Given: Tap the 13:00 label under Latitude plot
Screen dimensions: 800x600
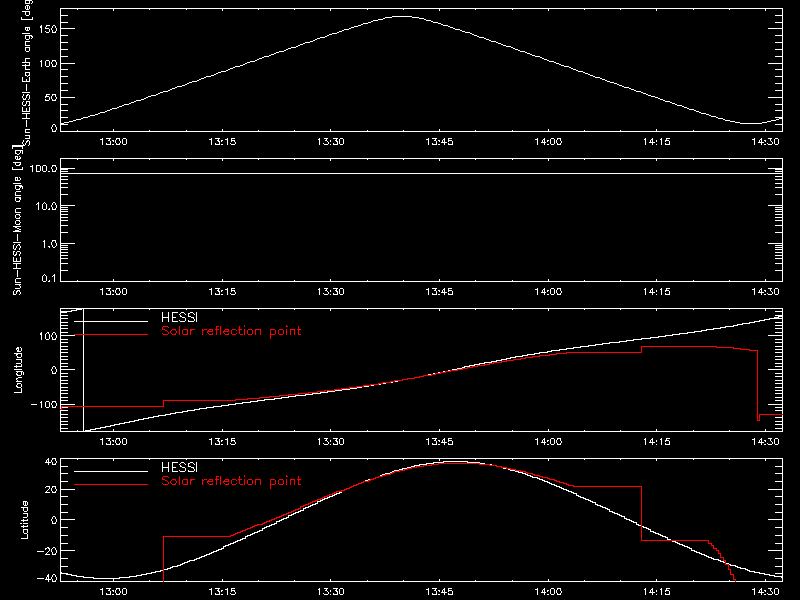Looking at the screenshot, I should pyautogui.click(x=113, y=592).
